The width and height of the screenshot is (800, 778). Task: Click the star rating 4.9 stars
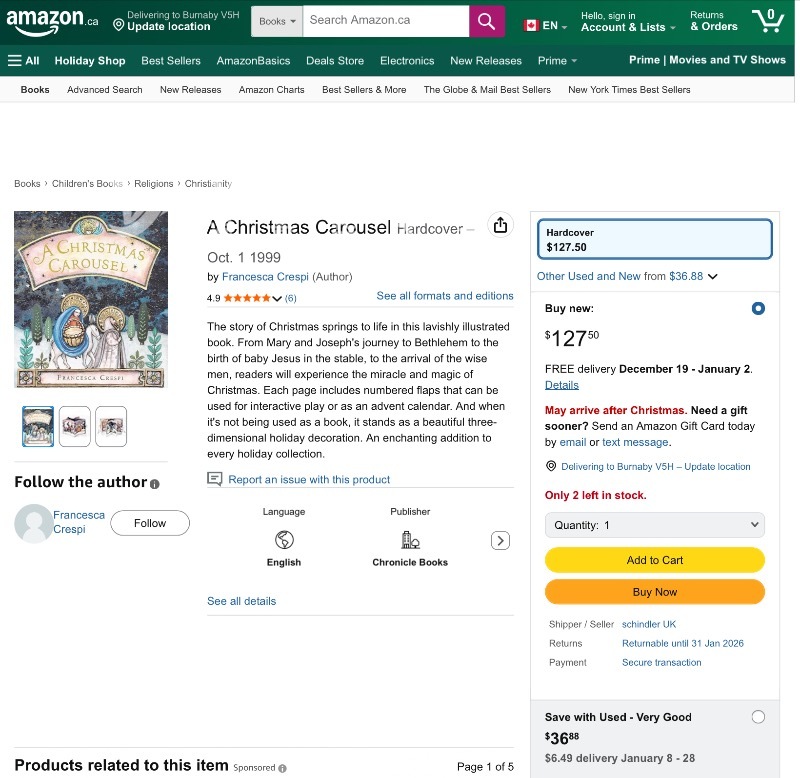(246, 298)
